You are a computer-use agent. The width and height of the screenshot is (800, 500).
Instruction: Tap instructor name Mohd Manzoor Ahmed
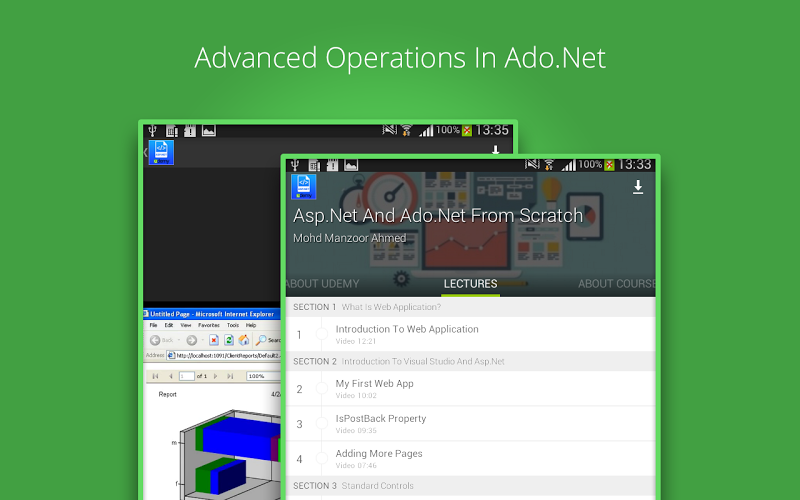click(x=349, y=238)
